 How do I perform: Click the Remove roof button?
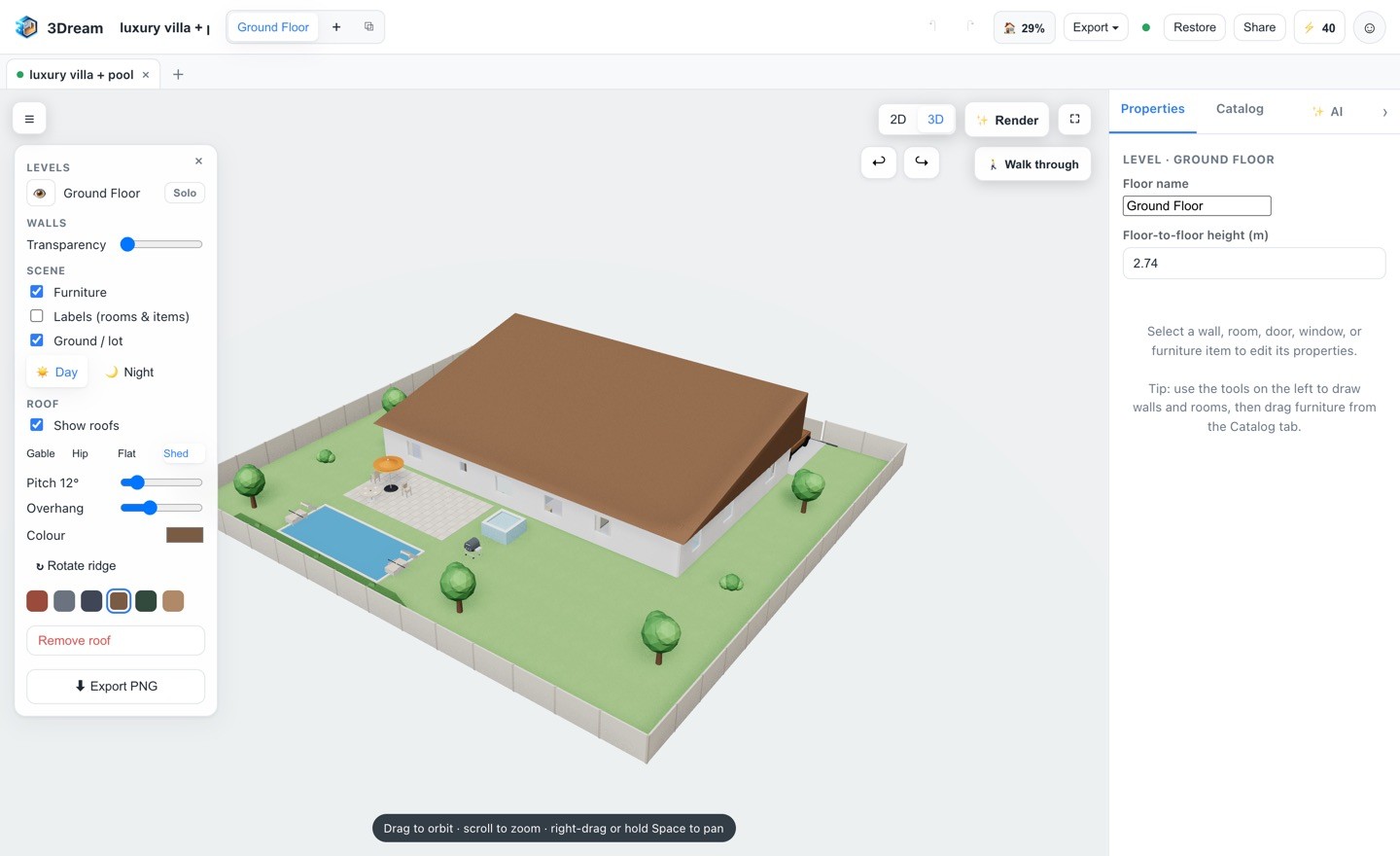pos(116,640)
